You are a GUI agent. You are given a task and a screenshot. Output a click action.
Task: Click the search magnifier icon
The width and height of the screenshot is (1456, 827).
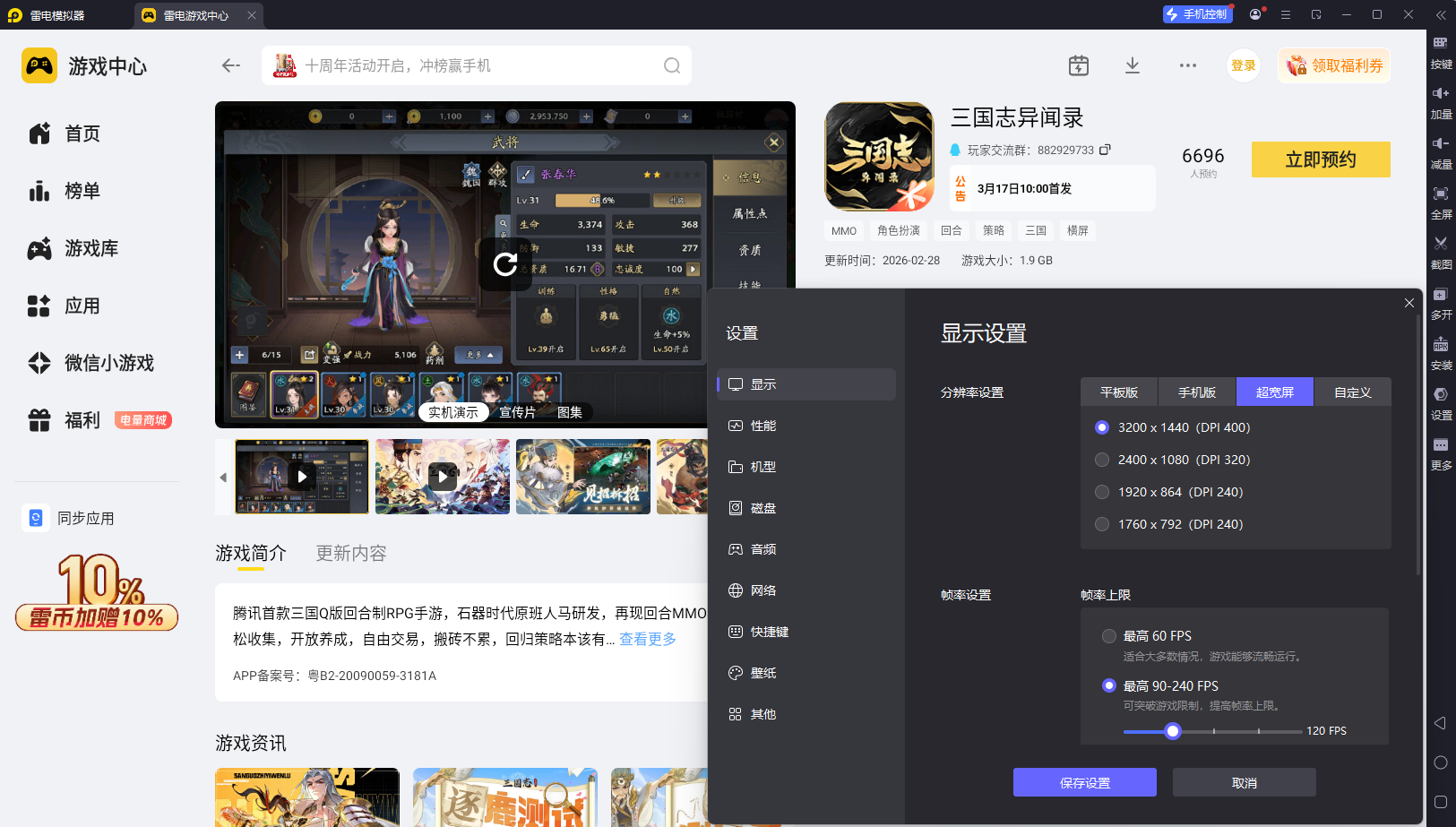pyautogui.click(x=672, y=65)
